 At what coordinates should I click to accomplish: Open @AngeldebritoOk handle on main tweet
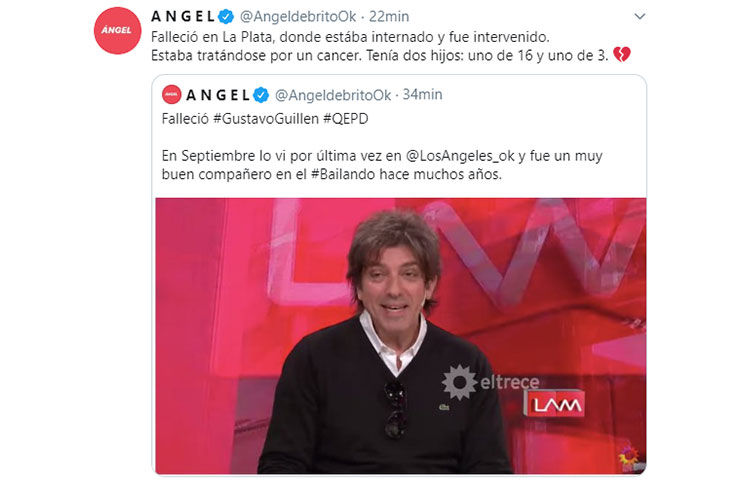point(298,17)
